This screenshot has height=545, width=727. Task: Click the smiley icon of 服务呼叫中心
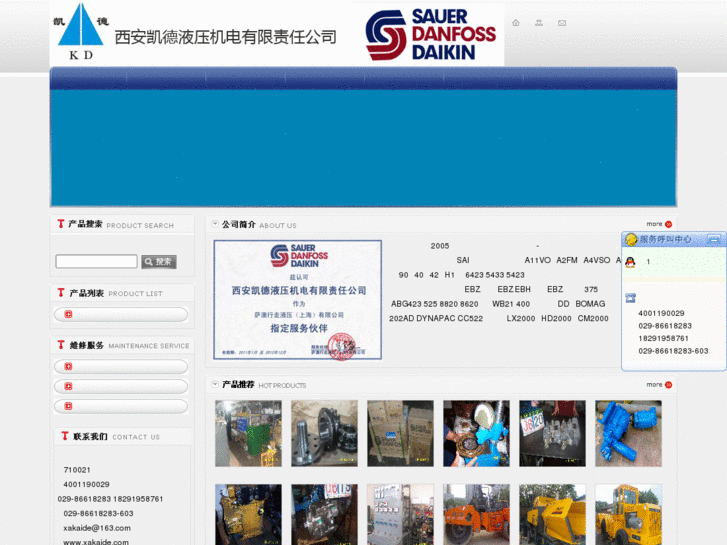click(631, 239)
